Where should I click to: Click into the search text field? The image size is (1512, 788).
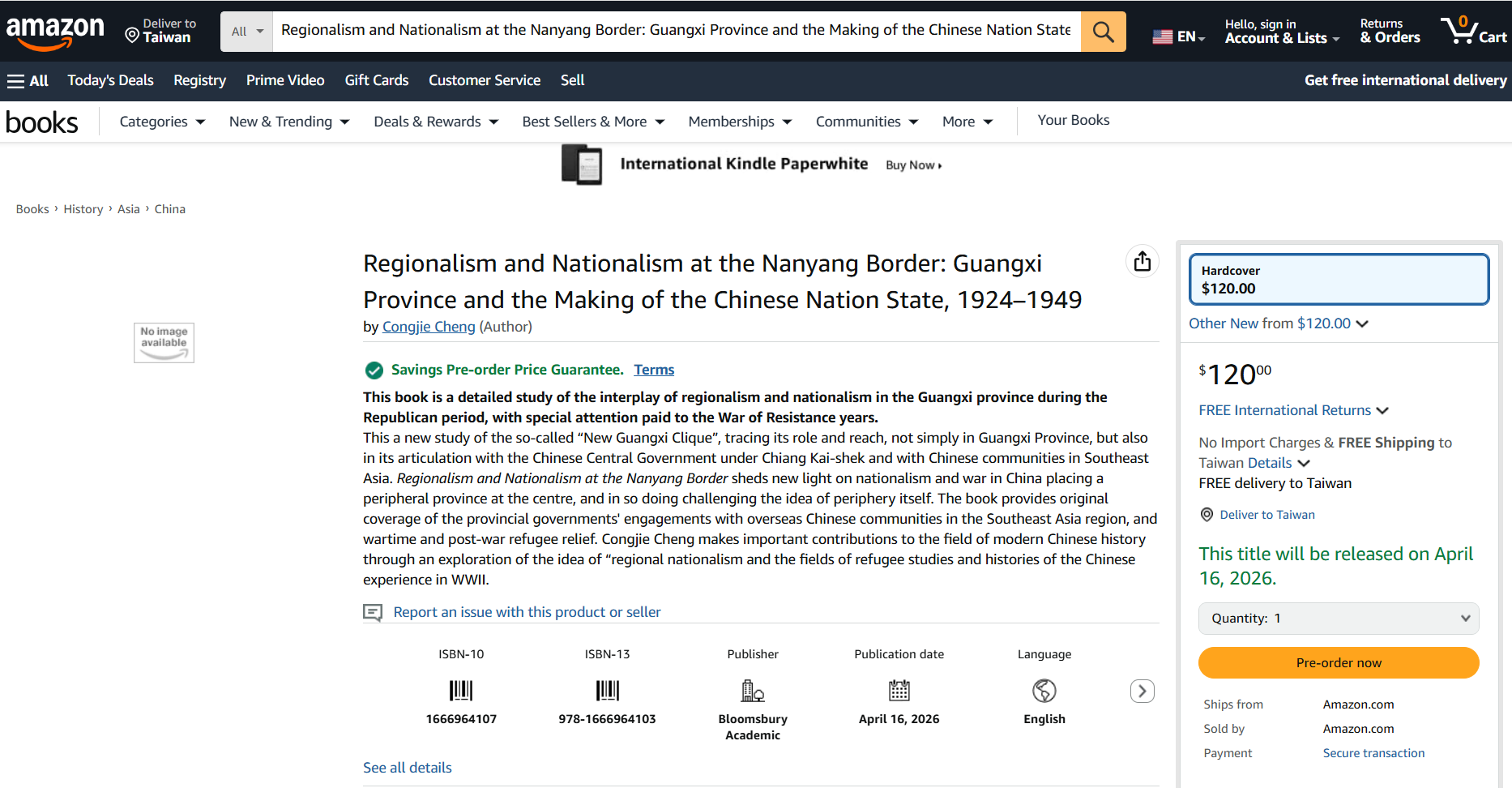coord(675,31)
